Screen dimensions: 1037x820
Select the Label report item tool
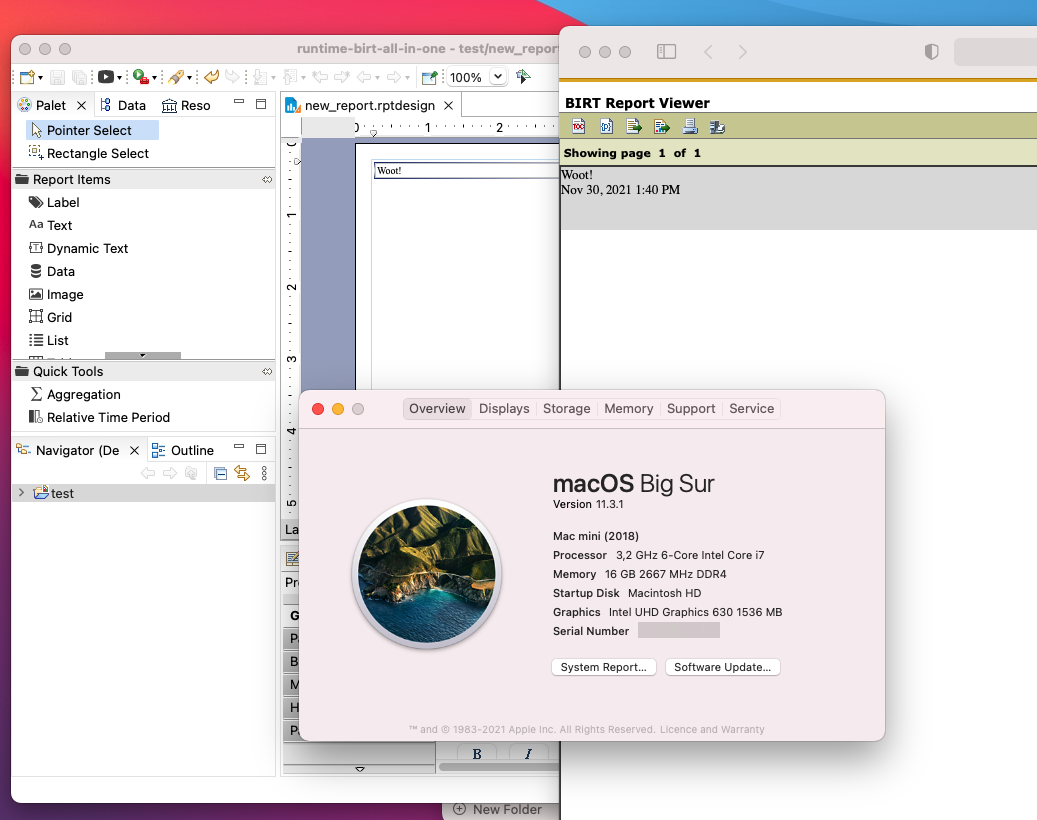pyautogui.click(x=61, y=202)
